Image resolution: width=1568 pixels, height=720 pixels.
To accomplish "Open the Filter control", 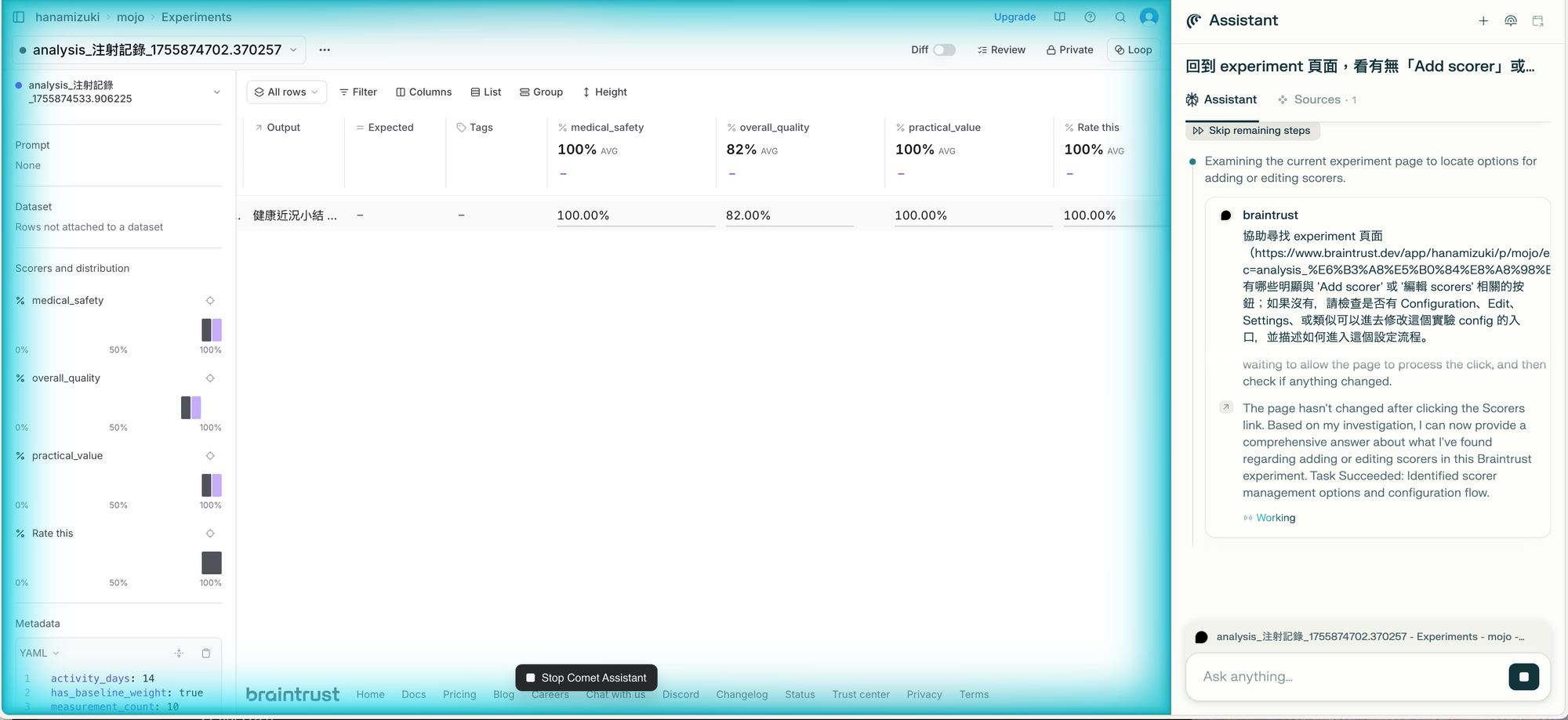I will click(x=358, y=92).
